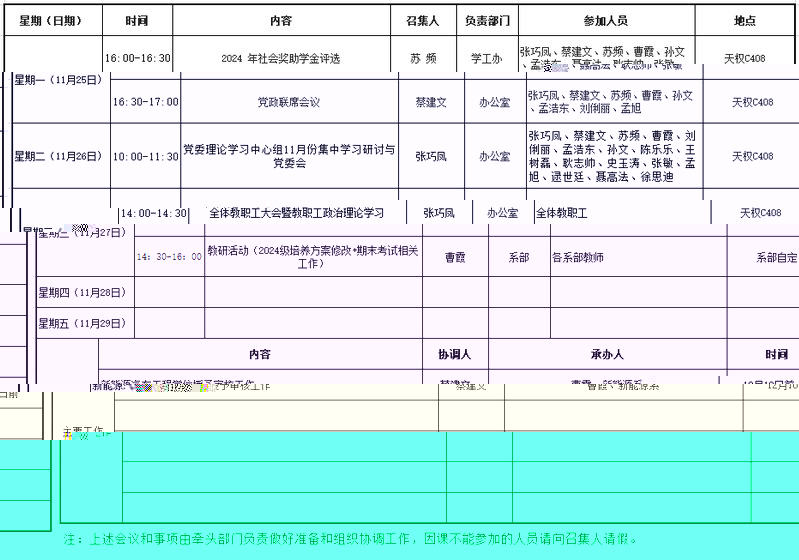Select the 14:00-14:30 time cell

coord(153,213)
